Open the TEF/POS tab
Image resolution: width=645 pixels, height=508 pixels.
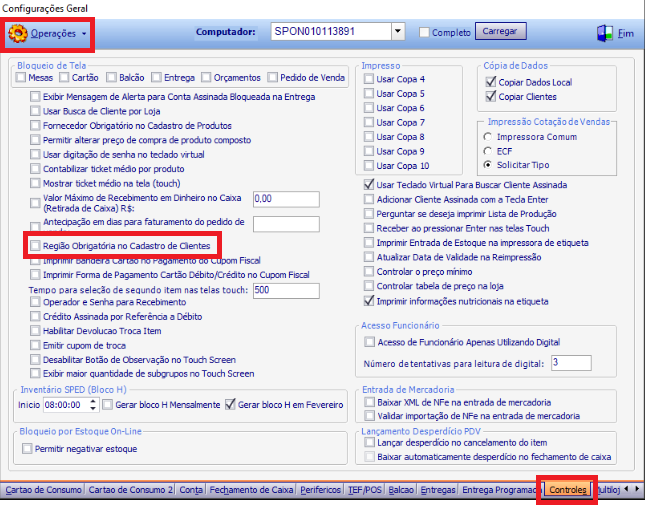tap(365, 489)
